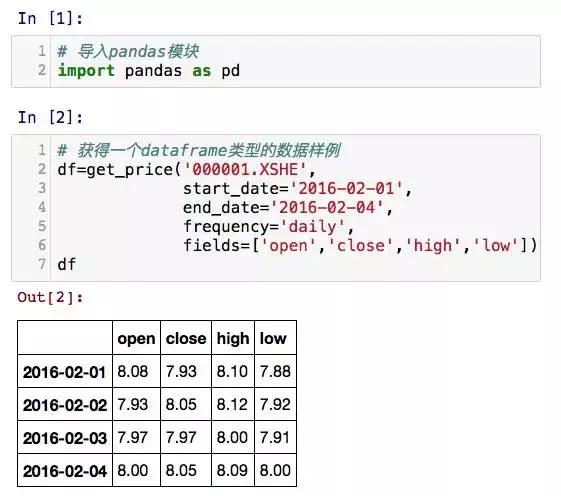Click line number 2 in cell 1

click(42, 69)
